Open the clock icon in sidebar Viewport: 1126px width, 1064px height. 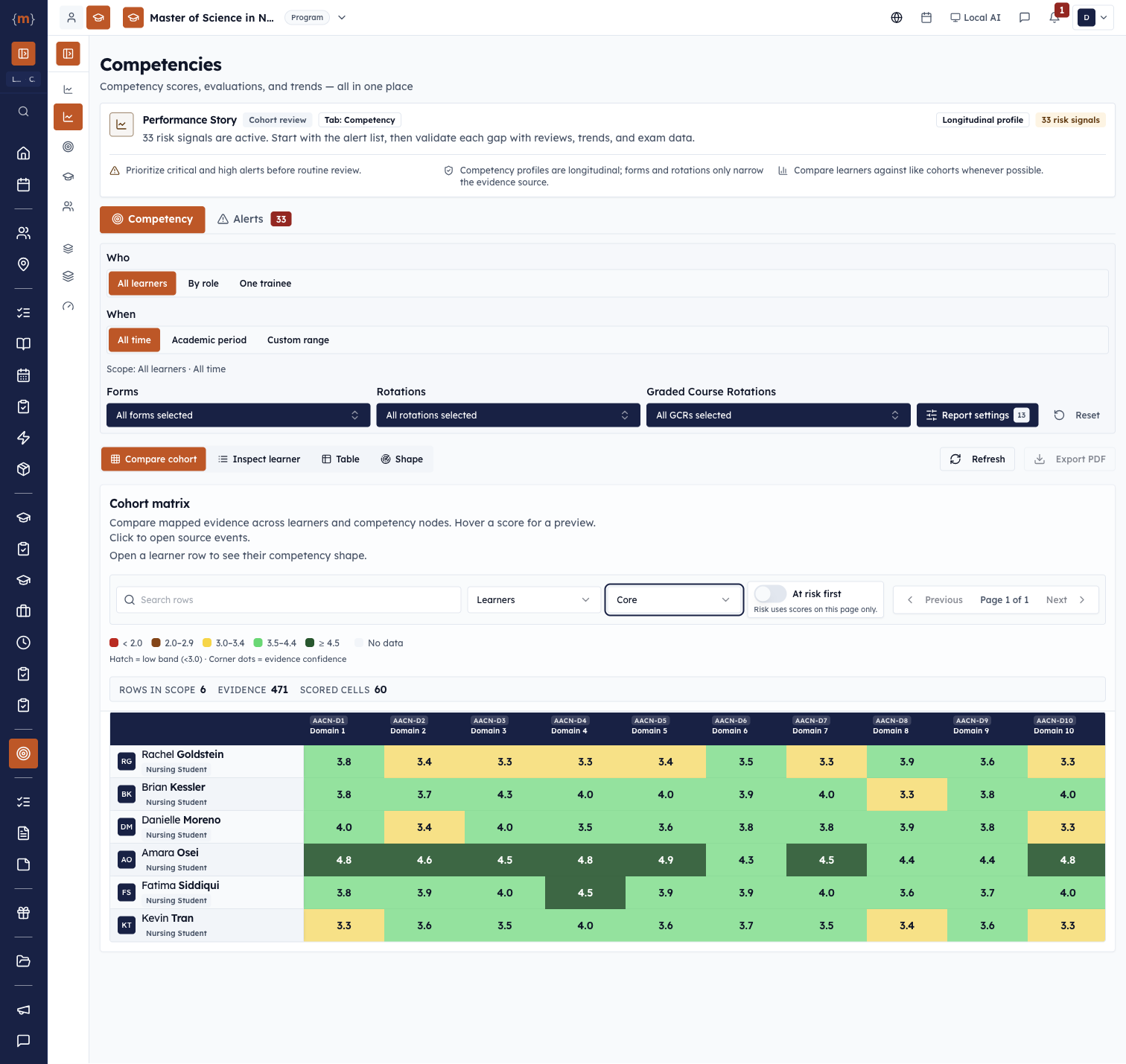24,643
